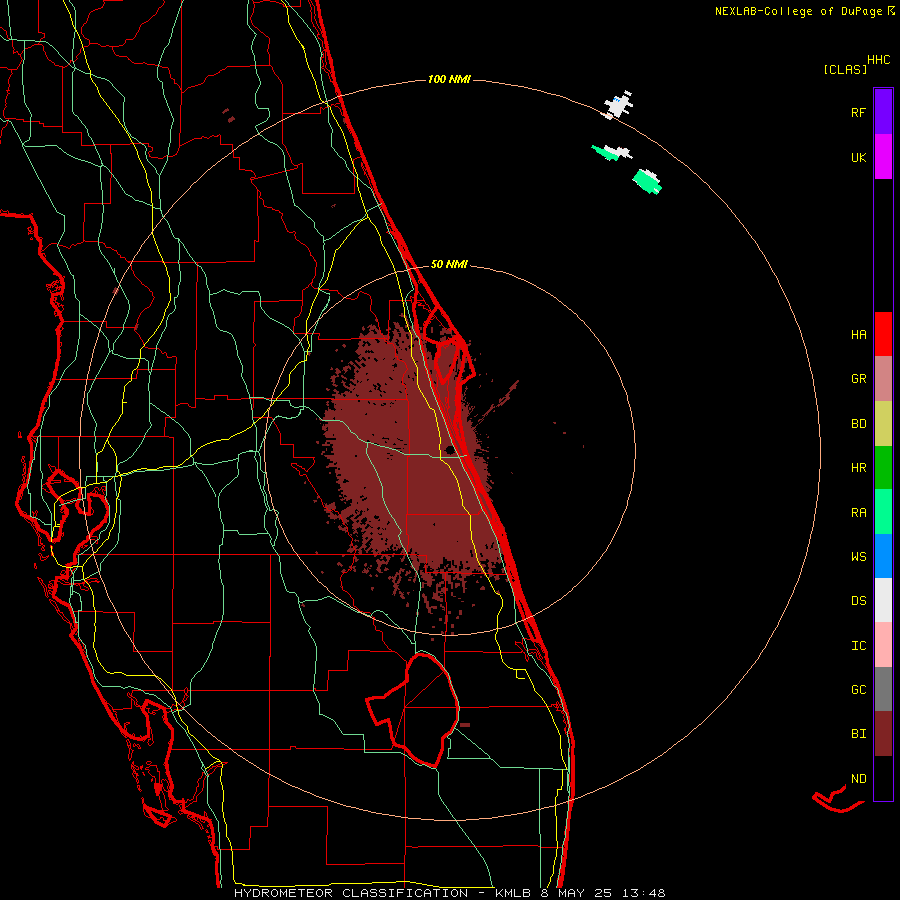Screen dimensions: 900x900
Task: Click the DS legend label
Action: [858, 601]
